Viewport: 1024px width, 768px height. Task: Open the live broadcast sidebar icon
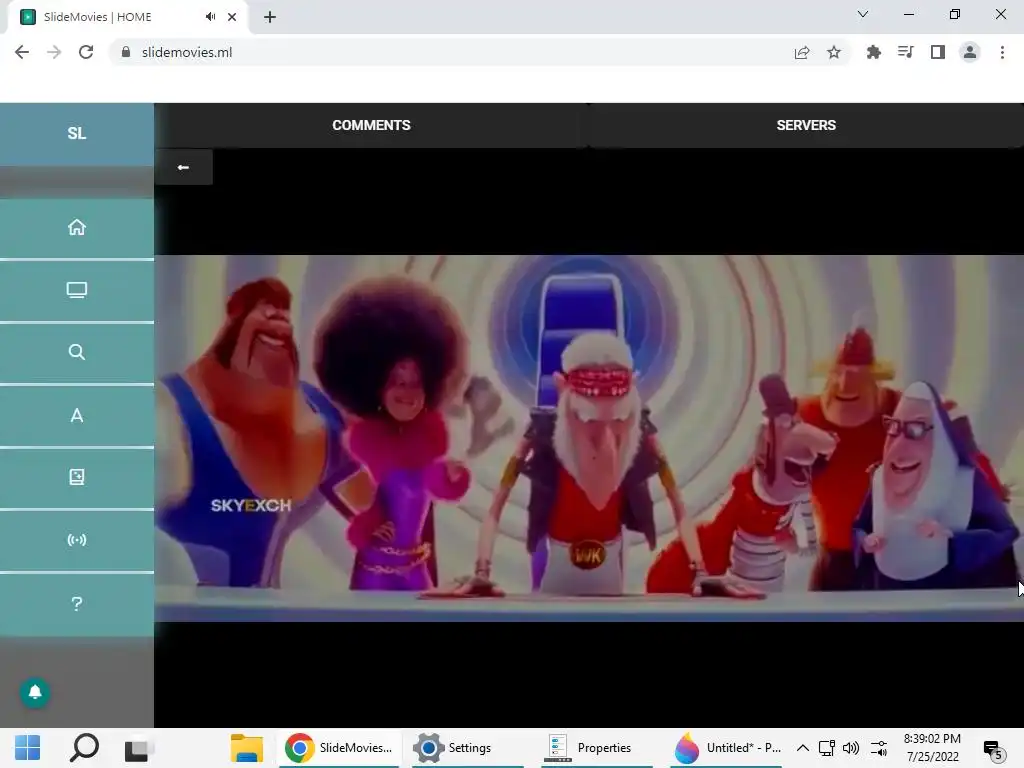[76, 540]
